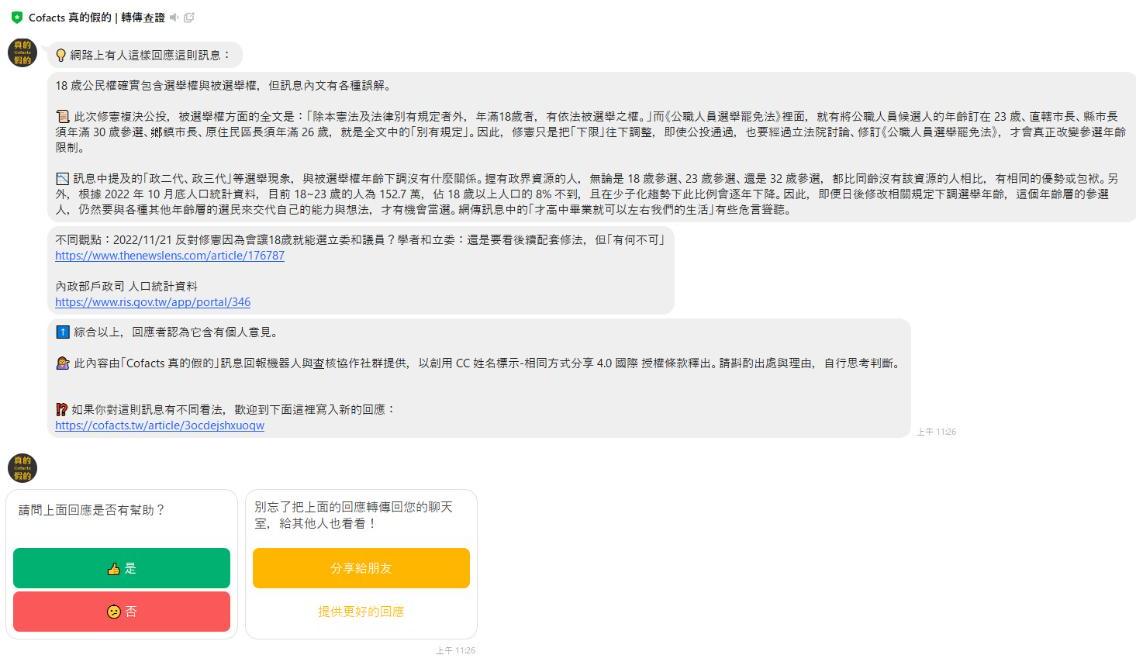The image size is (1136, 665).
Task: Click the red exclamation emoji before 如果你對
Action: pos(63,409)
